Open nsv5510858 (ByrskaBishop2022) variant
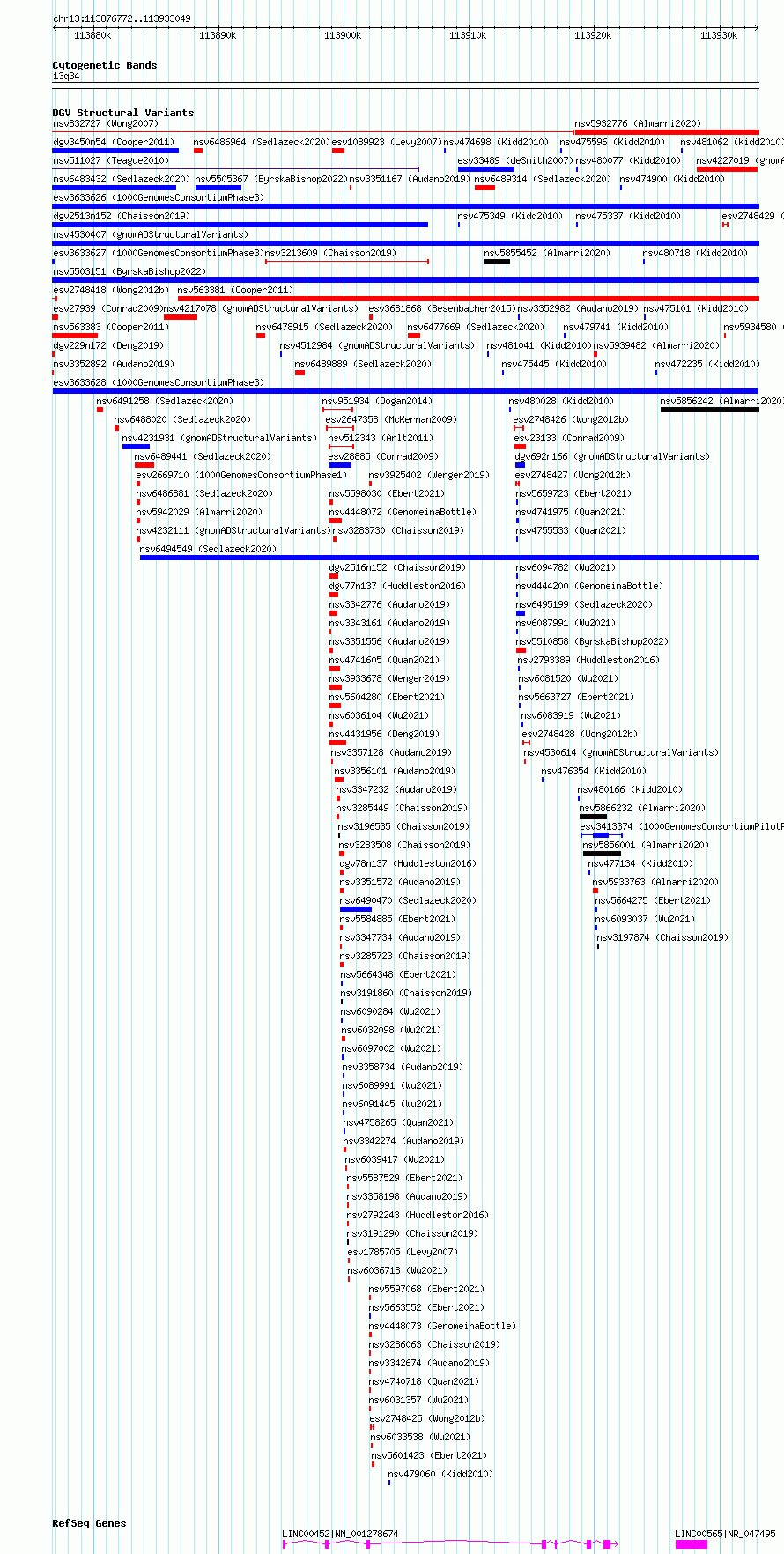This screenshot has height=1554, width=784. [x=593, y=642]
